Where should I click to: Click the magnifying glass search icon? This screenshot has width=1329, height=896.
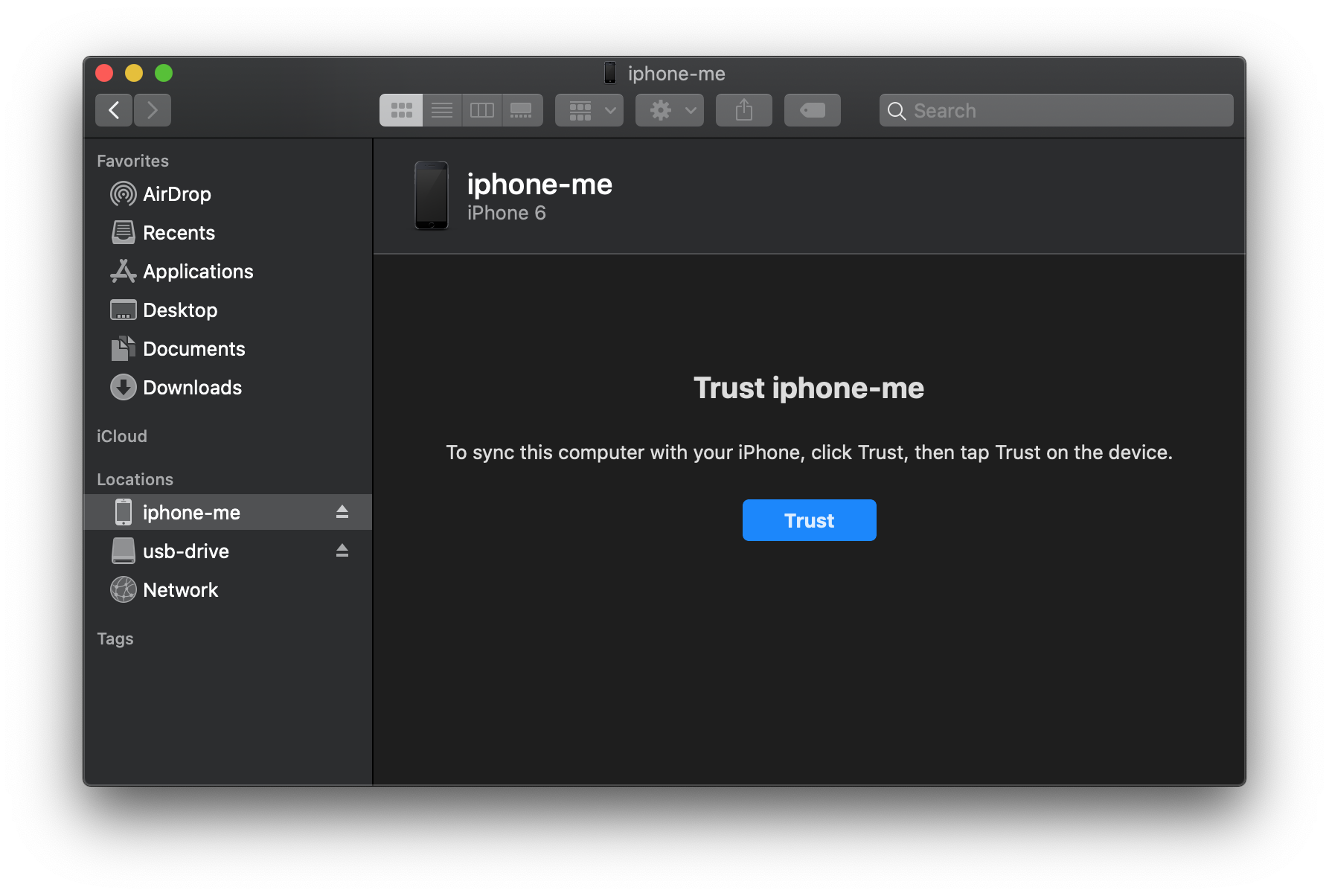click(897, 111)
